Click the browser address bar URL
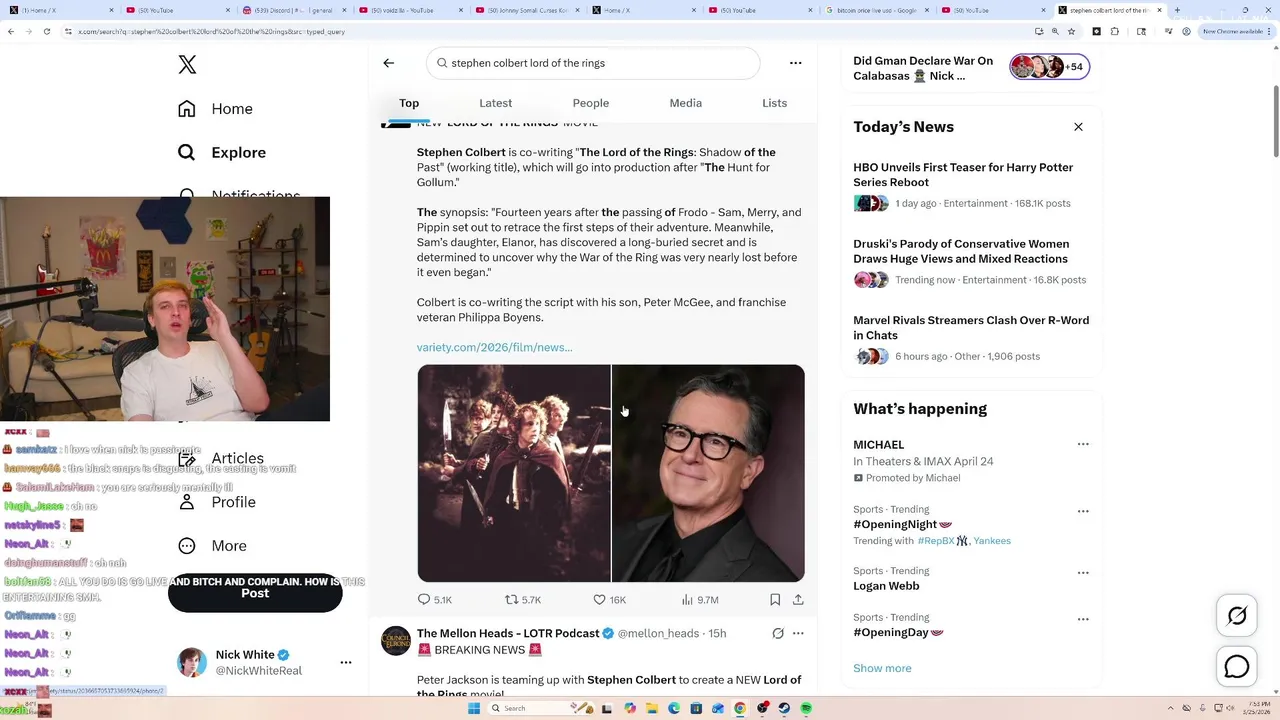1280x720 pixels. [x=212, y=31]
